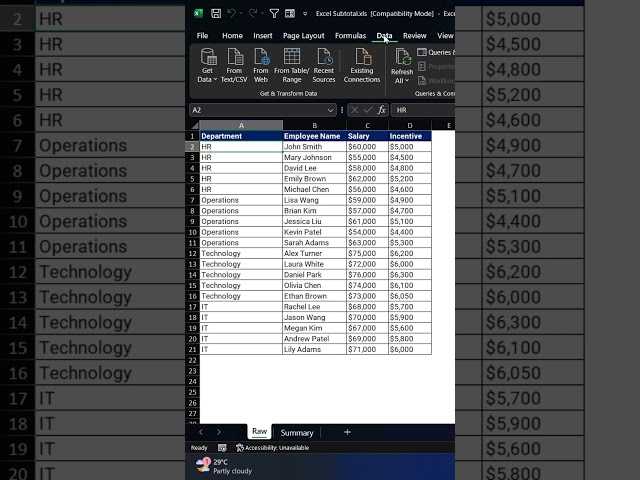The image size is (640, 480).
Task: Select cell with Alex Turner
Action: 314,253
